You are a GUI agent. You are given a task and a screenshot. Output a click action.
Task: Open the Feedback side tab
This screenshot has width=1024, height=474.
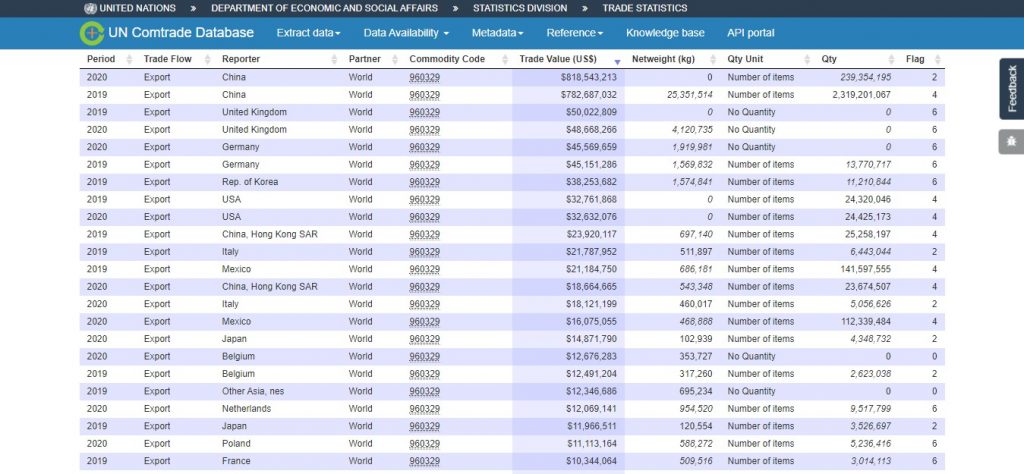pyautogui.click(x=1012, y=89)
